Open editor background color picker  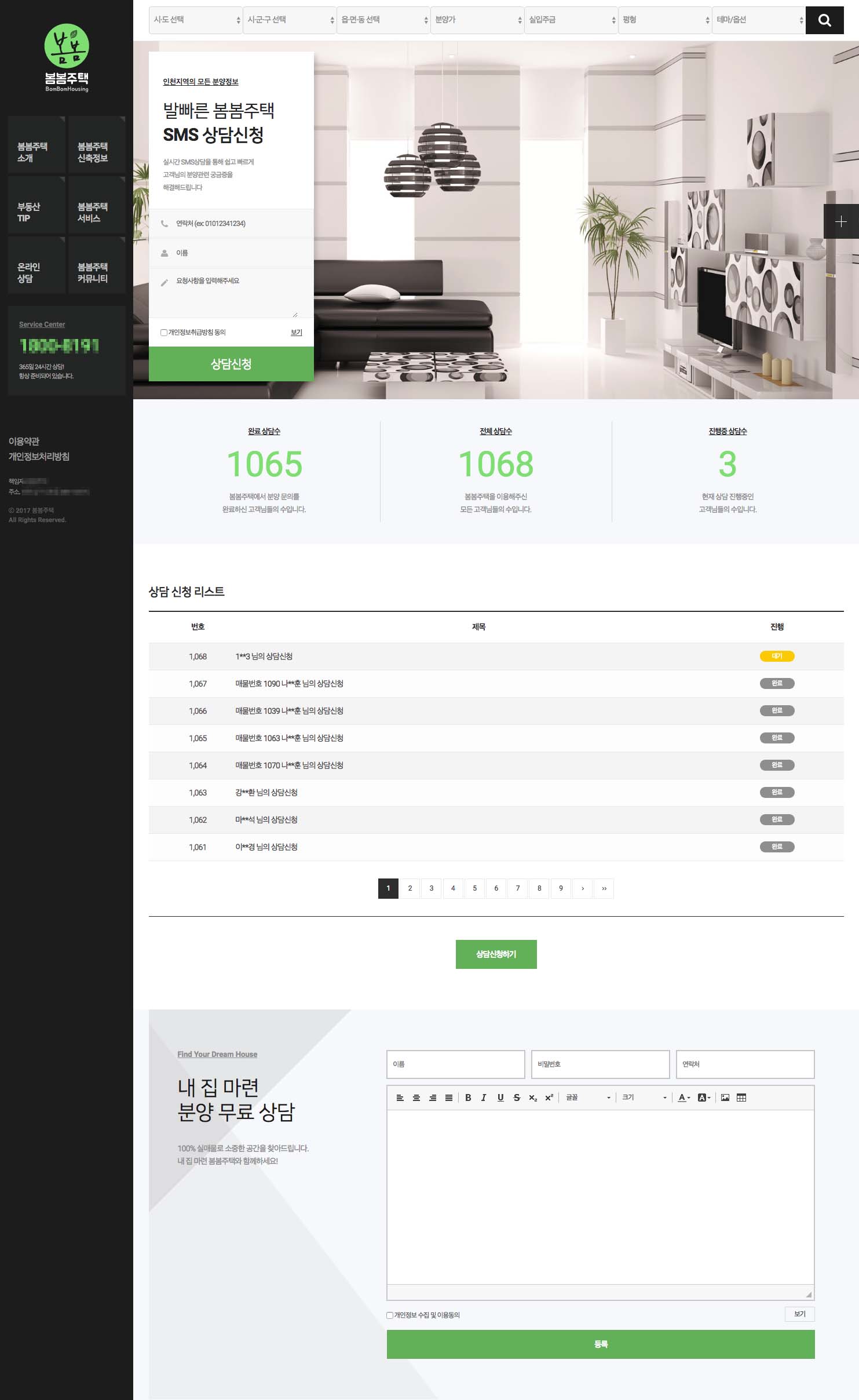tap(704, 1098)
